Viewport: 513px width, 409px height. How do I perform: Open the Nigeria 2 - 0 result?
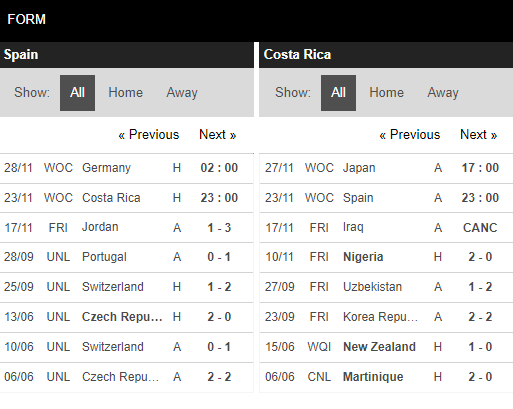pos(386,257)
